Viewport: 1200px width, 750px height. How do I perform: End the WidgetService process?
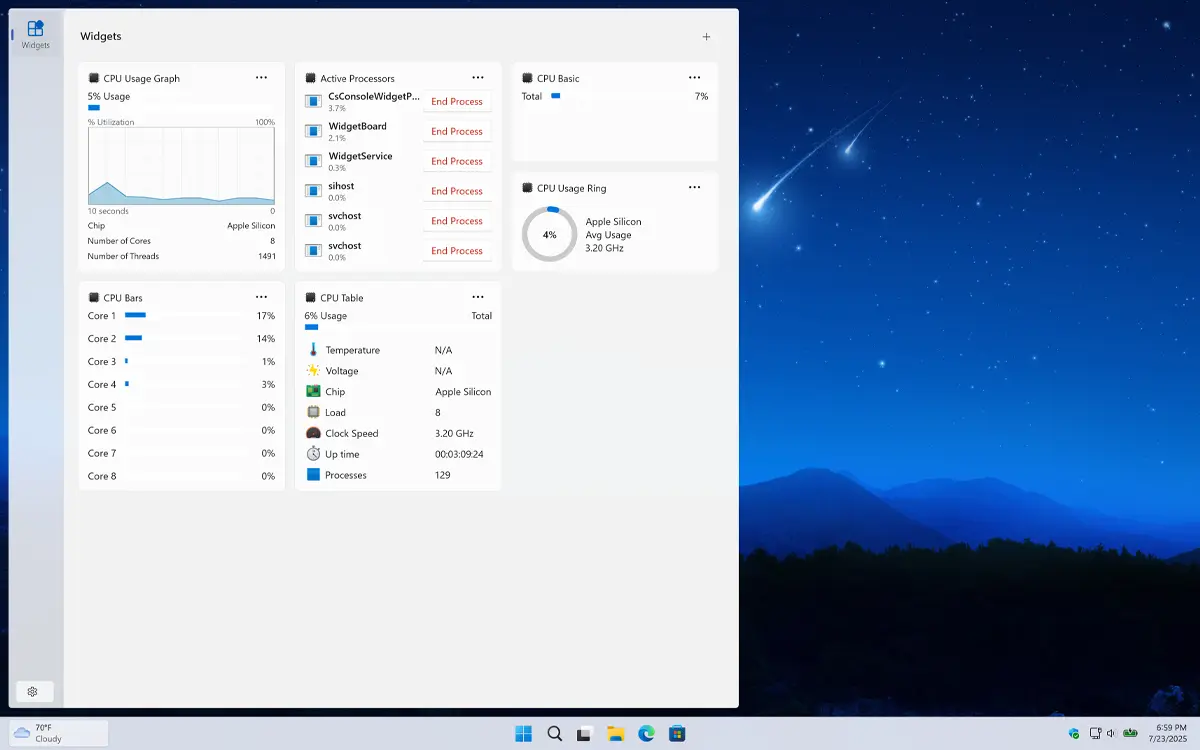click(457, 161)
